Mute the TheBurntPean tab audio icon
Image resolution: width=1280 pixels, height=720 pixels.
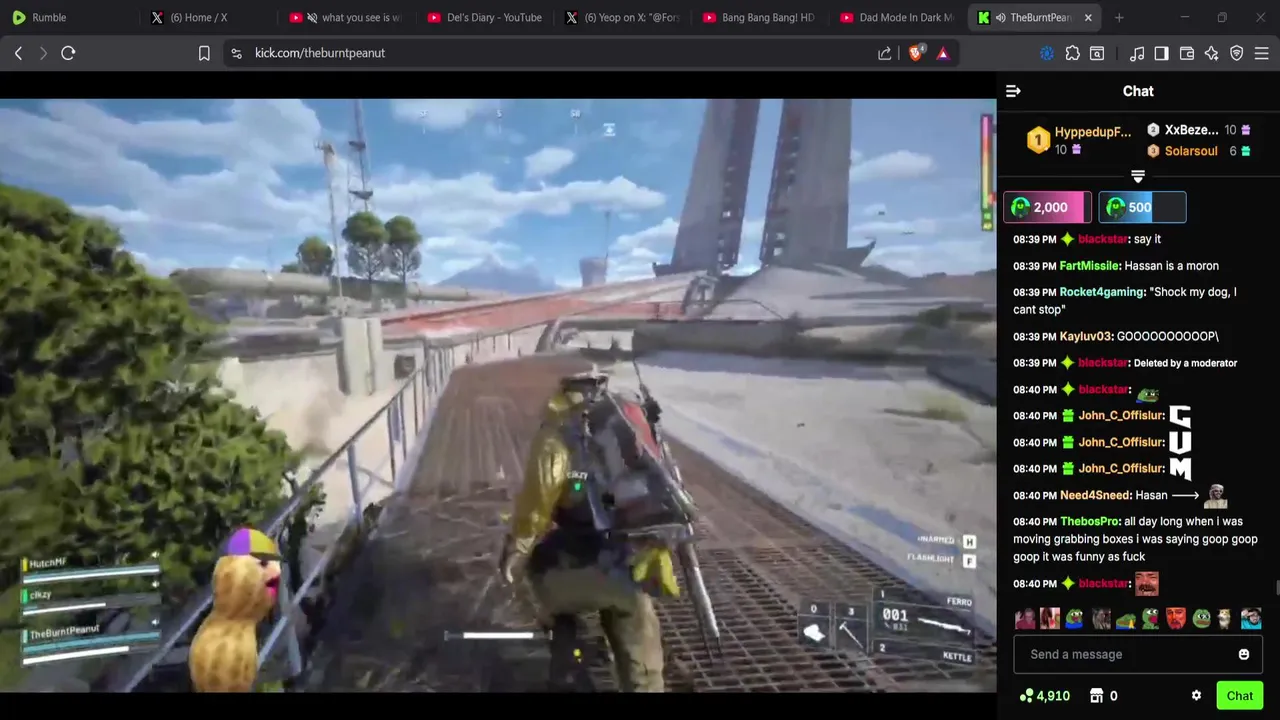(x=1000, y=18)
